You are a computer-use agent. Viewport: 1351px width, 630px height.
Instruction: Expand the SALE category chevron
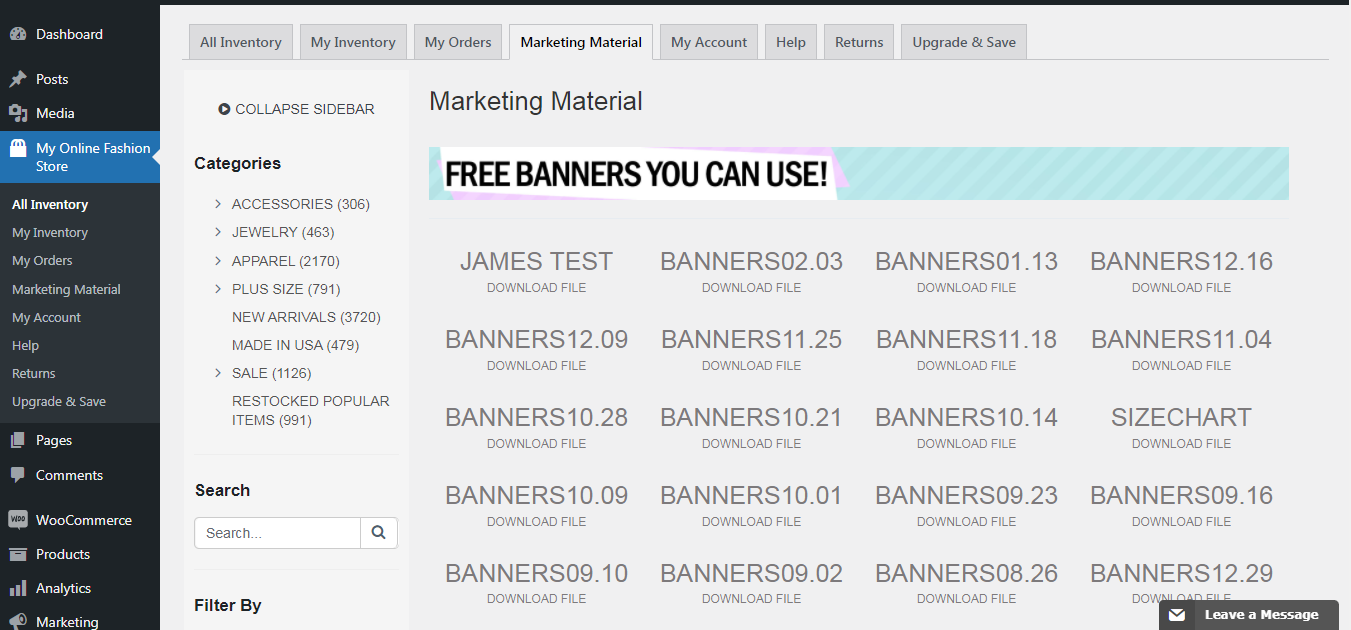point(218,373)
